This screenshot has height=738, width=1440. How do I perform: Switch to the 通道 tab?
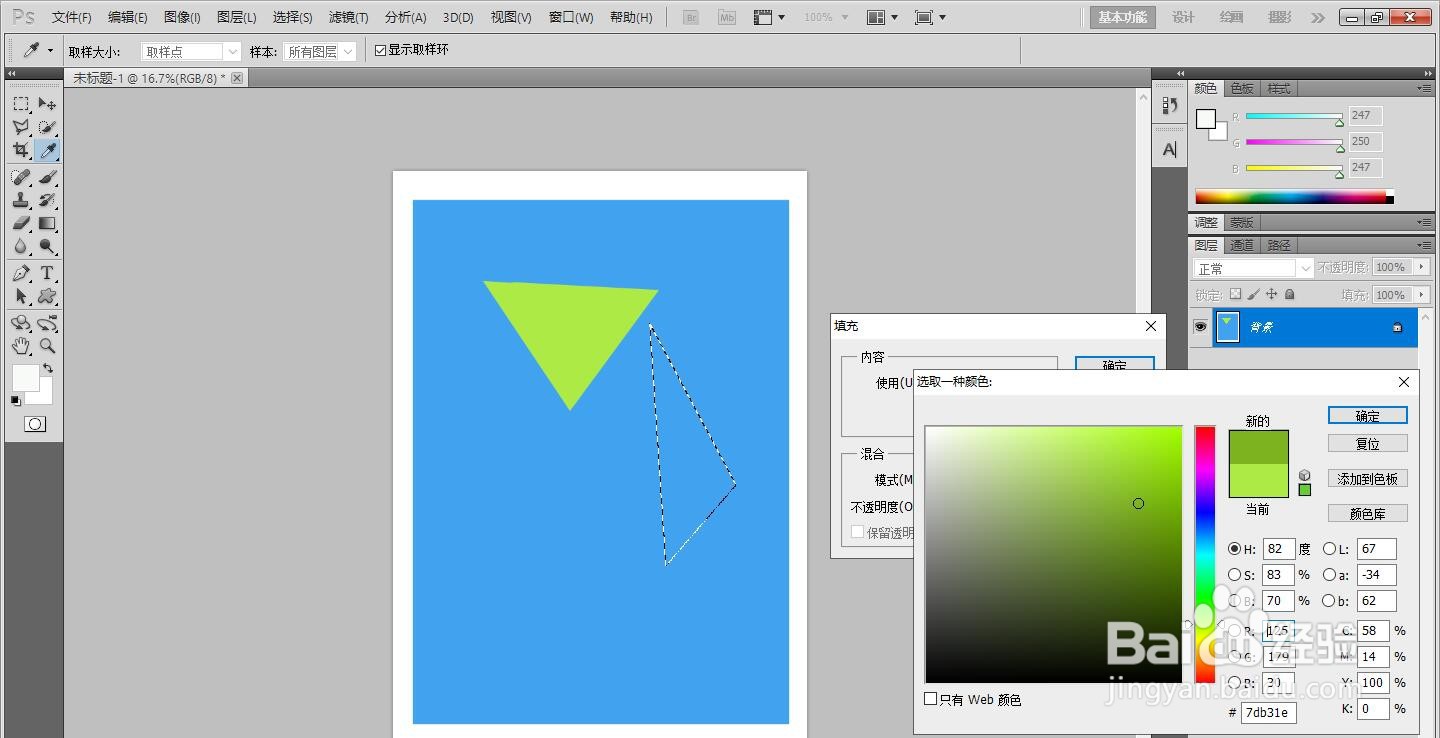1242,245
